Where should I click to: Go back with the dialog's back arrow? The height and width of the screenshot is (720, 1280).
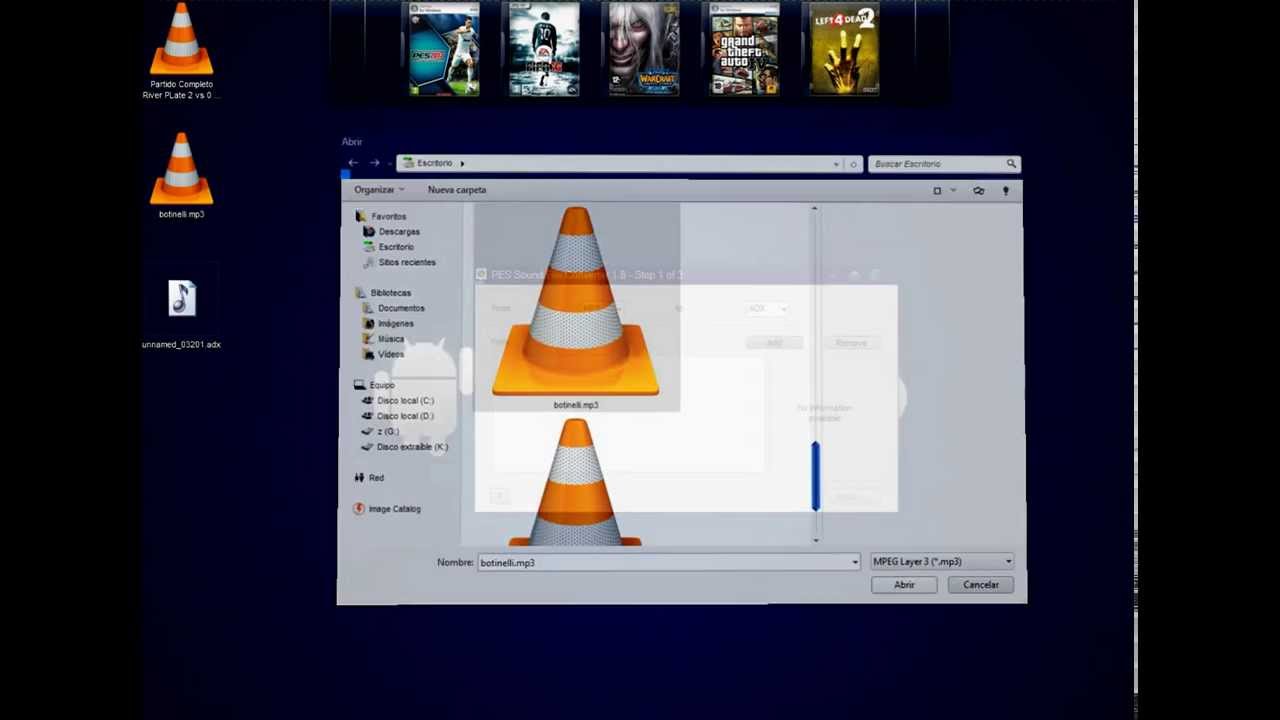(x=353, y=163)
